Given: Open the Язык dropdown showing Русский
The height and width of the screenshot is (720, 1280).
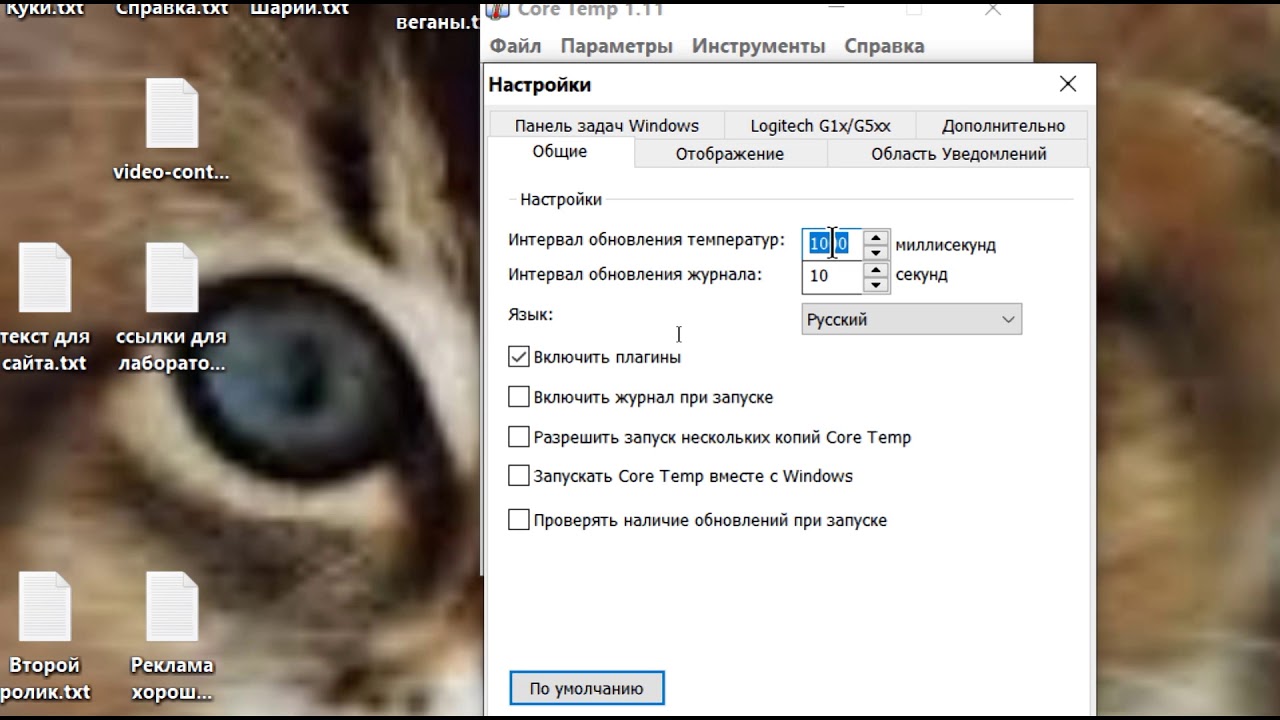Looking at the screenshot, I should (912, 320).
